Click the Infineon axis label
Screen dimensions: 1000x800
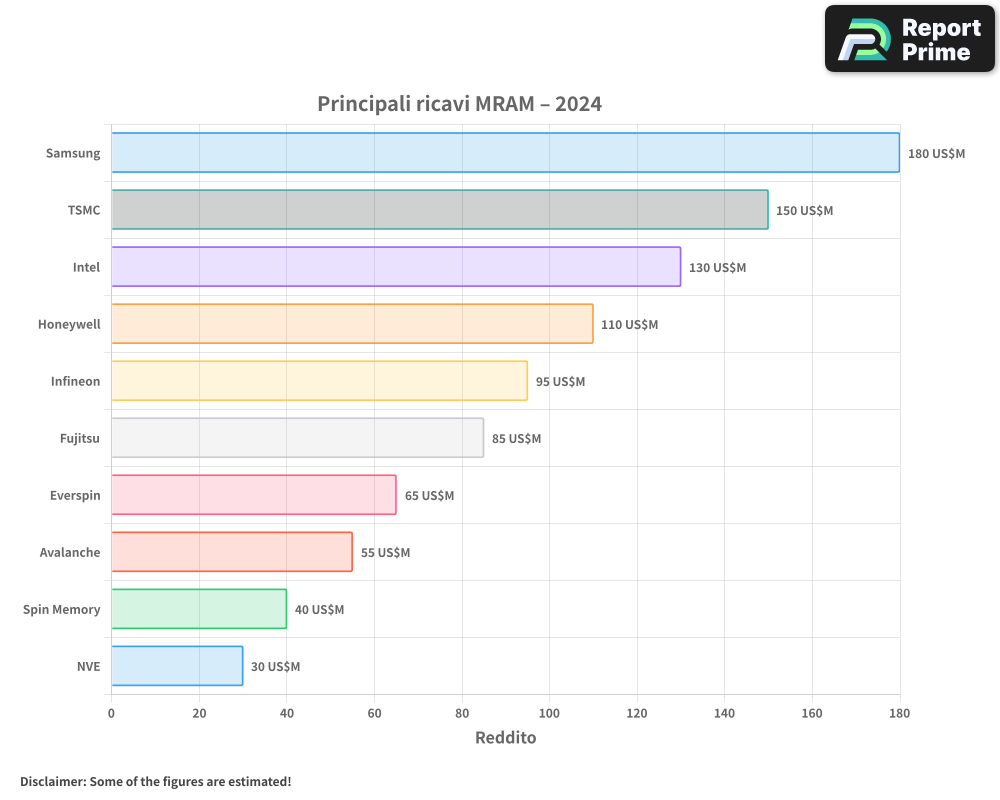[70, 381]
